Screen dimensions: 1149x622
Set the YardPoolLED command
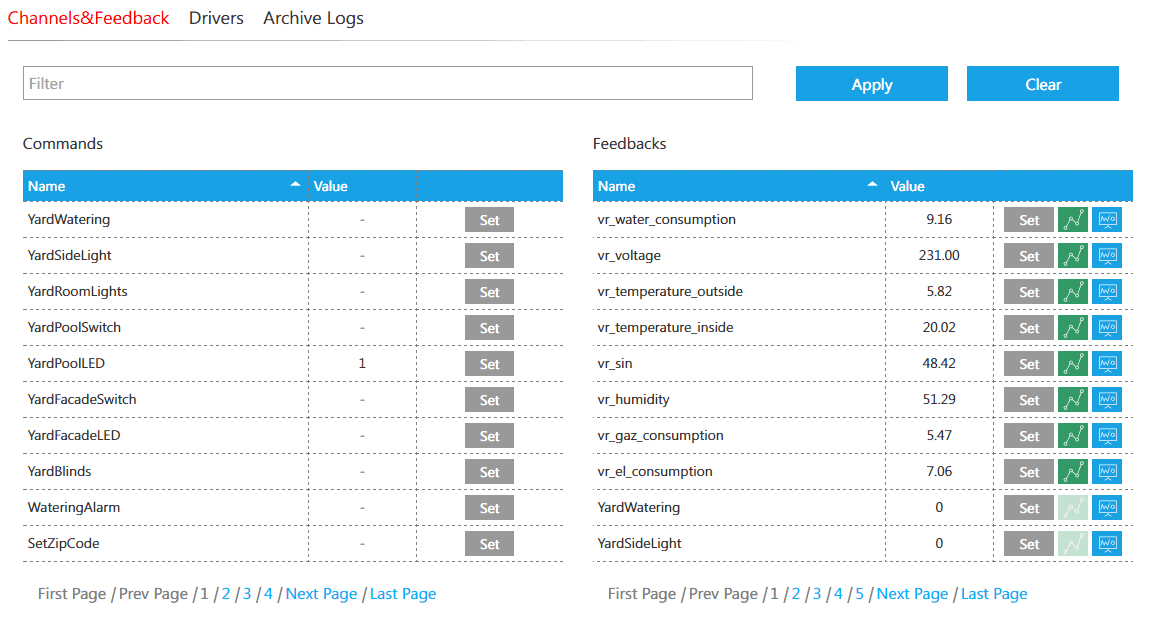(x=489, y=364)
